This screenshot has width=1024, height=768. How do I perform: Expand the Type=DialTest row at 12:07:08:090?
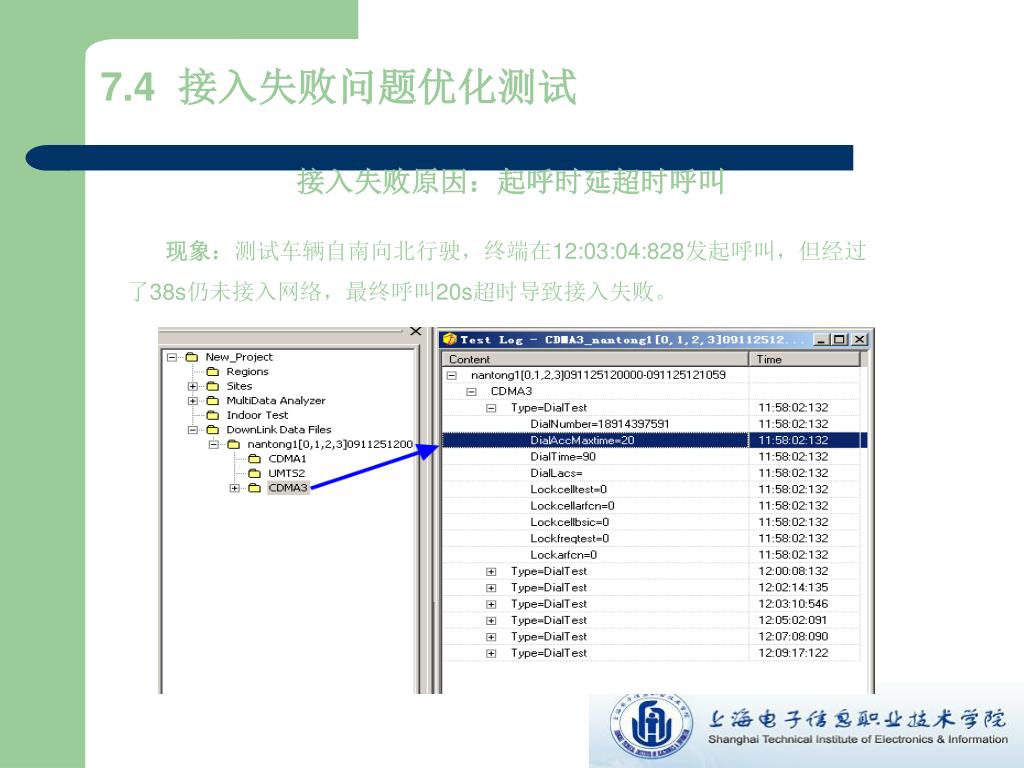point(491,637)
